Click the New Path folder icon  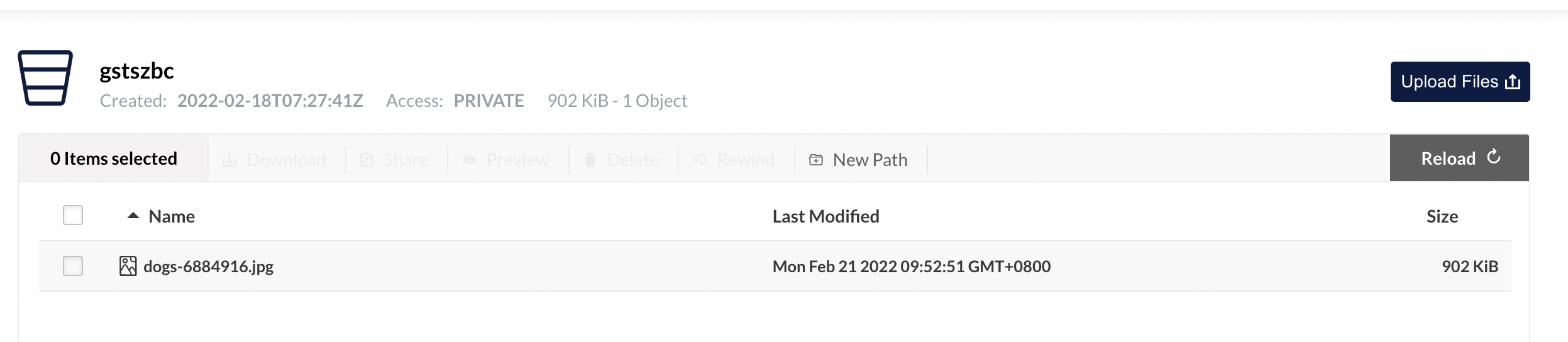816,160
